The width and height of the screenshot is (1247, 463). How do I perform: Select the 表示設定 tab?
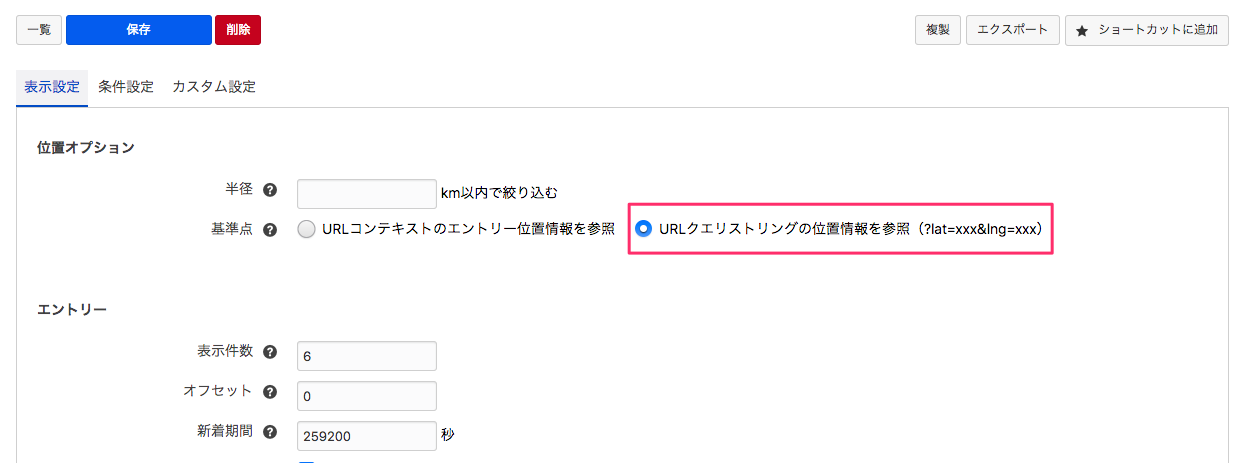click(52, 87)
